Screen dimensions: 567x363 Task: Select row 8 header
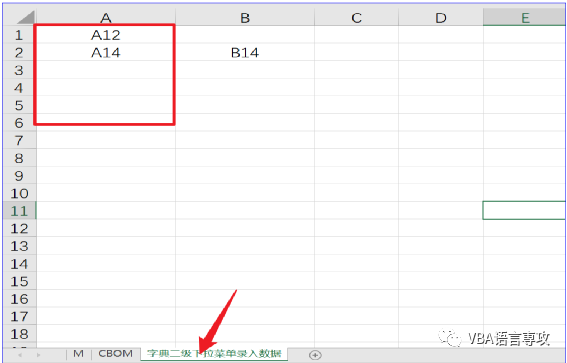[x=19, y=158]
